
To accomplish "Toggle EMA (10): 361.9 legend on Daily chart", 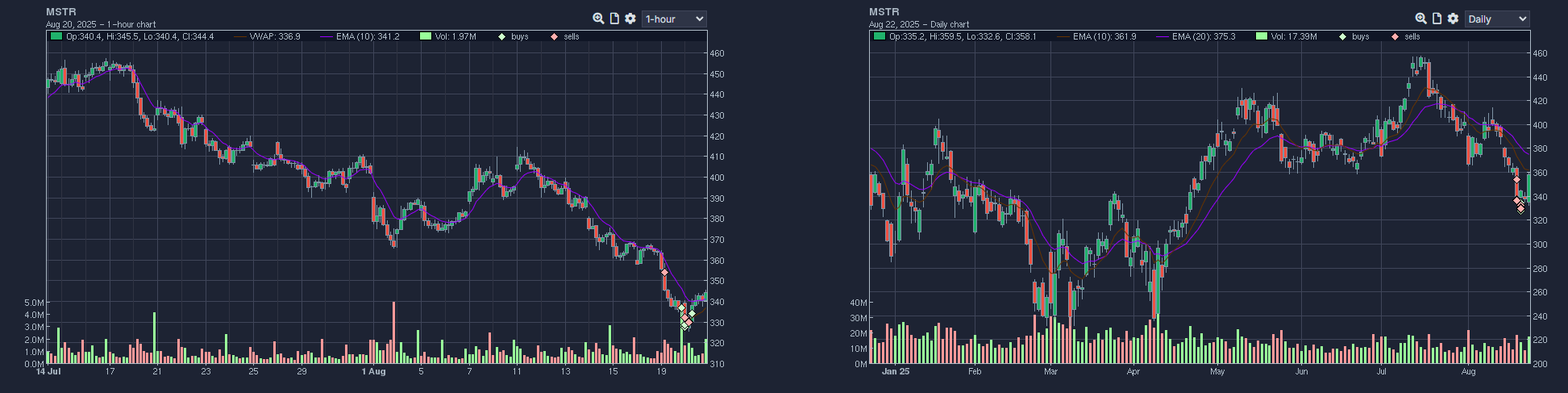I will click(x=1096, y=36).
